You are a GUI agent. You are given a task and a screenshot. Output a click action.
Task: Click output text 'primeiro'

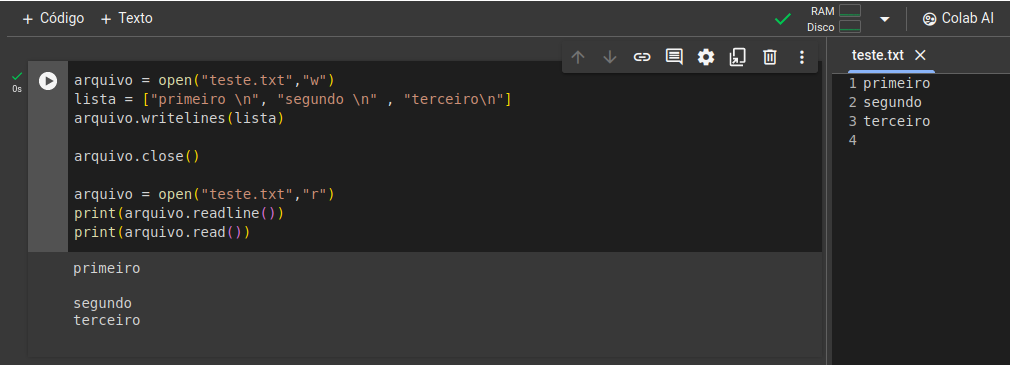106,268
